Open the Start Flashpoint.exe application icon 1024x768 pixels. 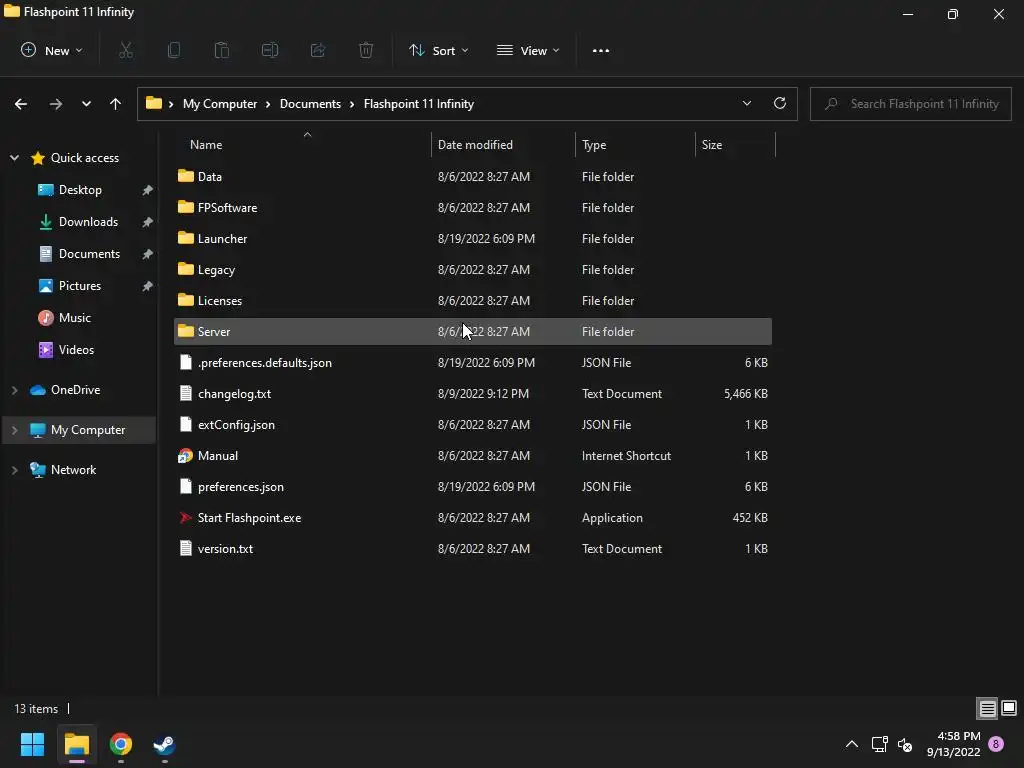click(x=185, y=518)
